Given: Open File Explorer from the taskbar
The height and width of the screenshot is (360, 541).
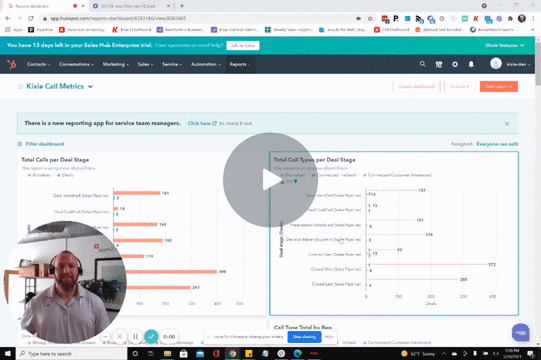Looking at the screenshot, I should pos(167,353).
